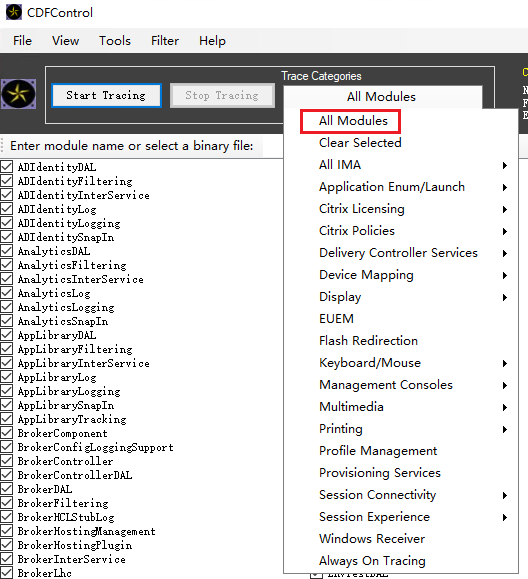This screenshot has width=528, height=579.
Task: Click the CDFControl title bar star icon
Action: click(x=14, y=12)
